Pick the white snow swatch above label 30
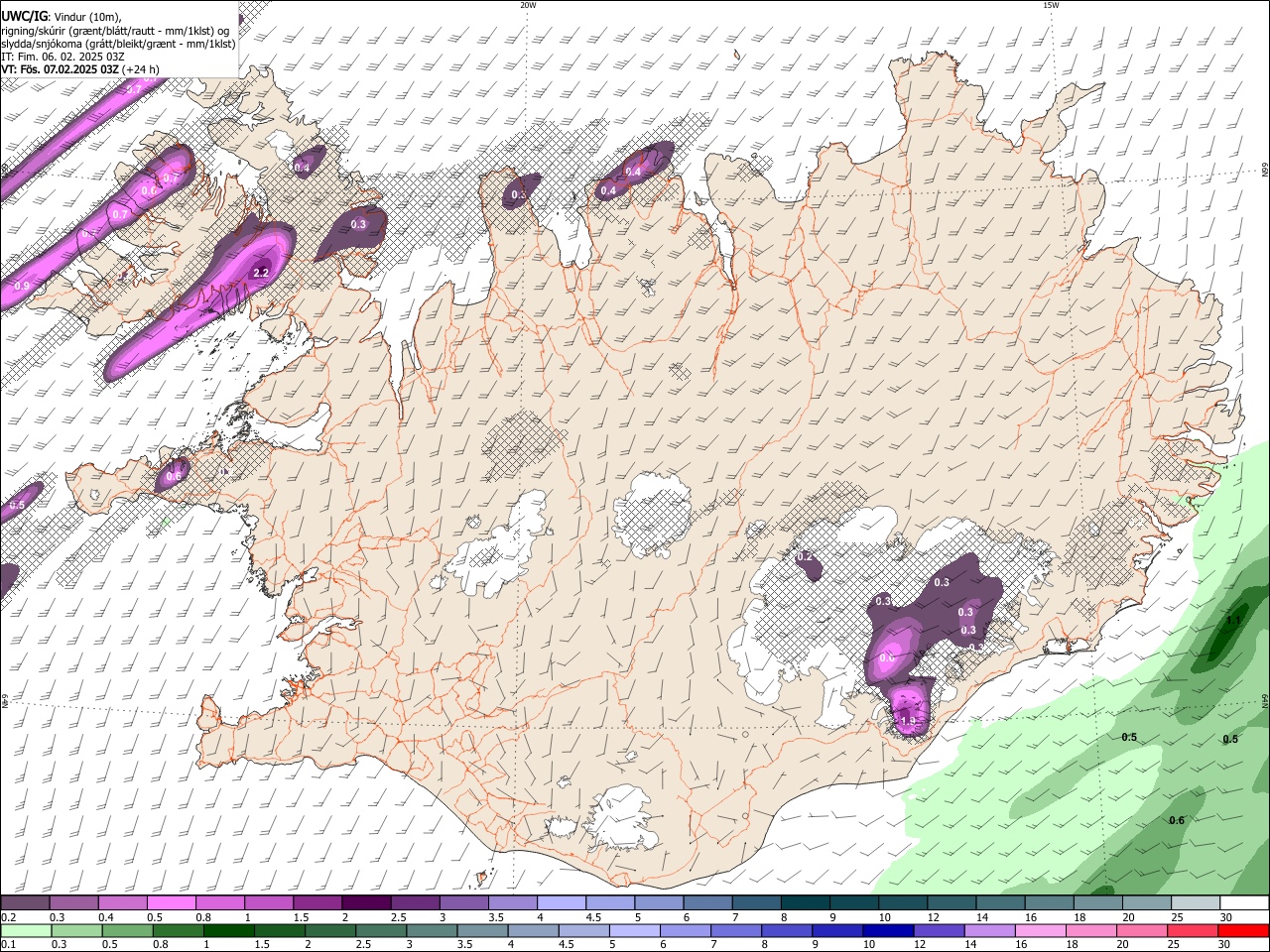The height and width of the screenshot is (952, 1270). (1243, 902)
